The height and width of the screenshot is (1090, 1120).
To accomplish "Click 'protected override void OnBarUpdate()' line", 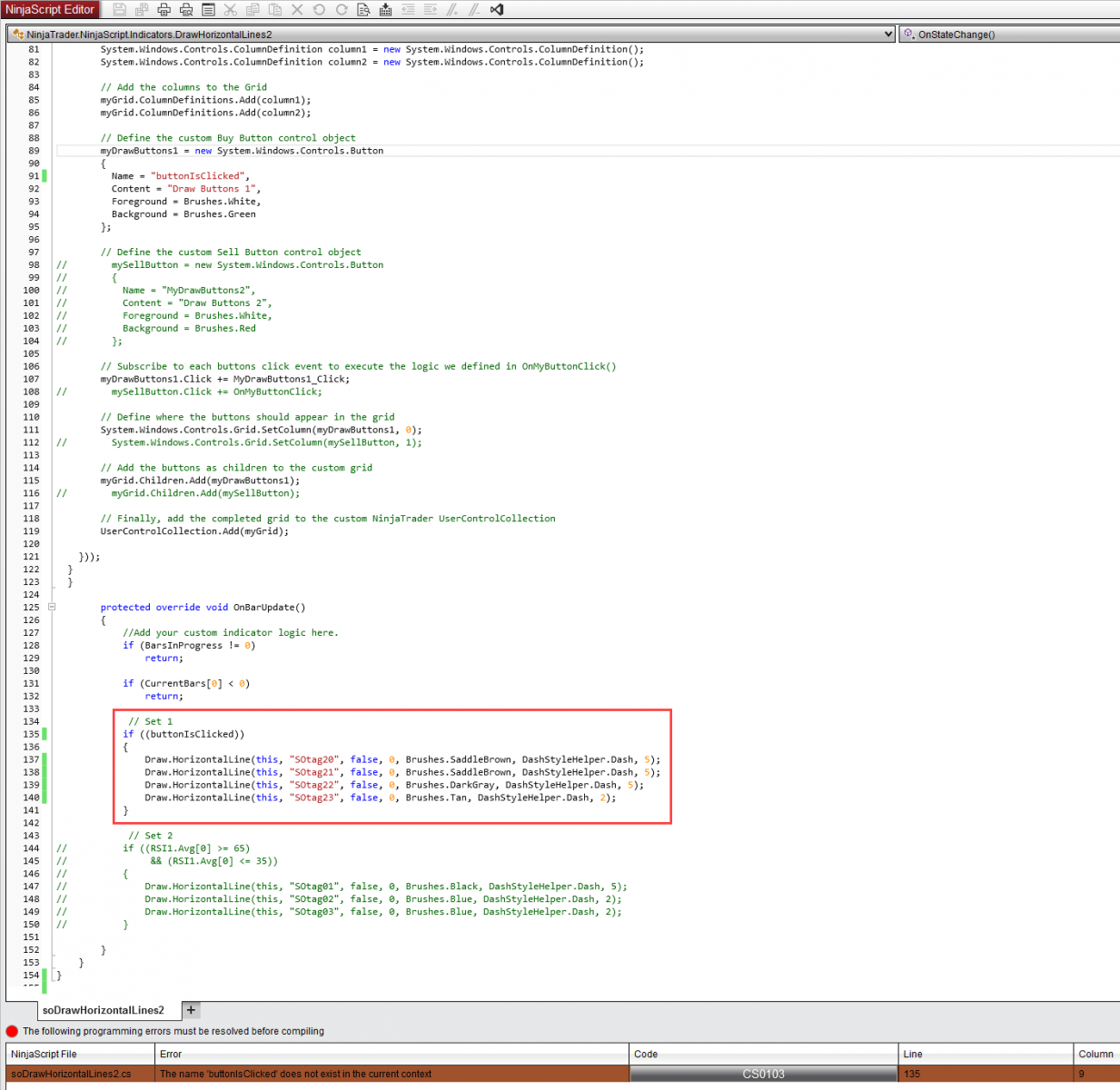I will 203,607.
